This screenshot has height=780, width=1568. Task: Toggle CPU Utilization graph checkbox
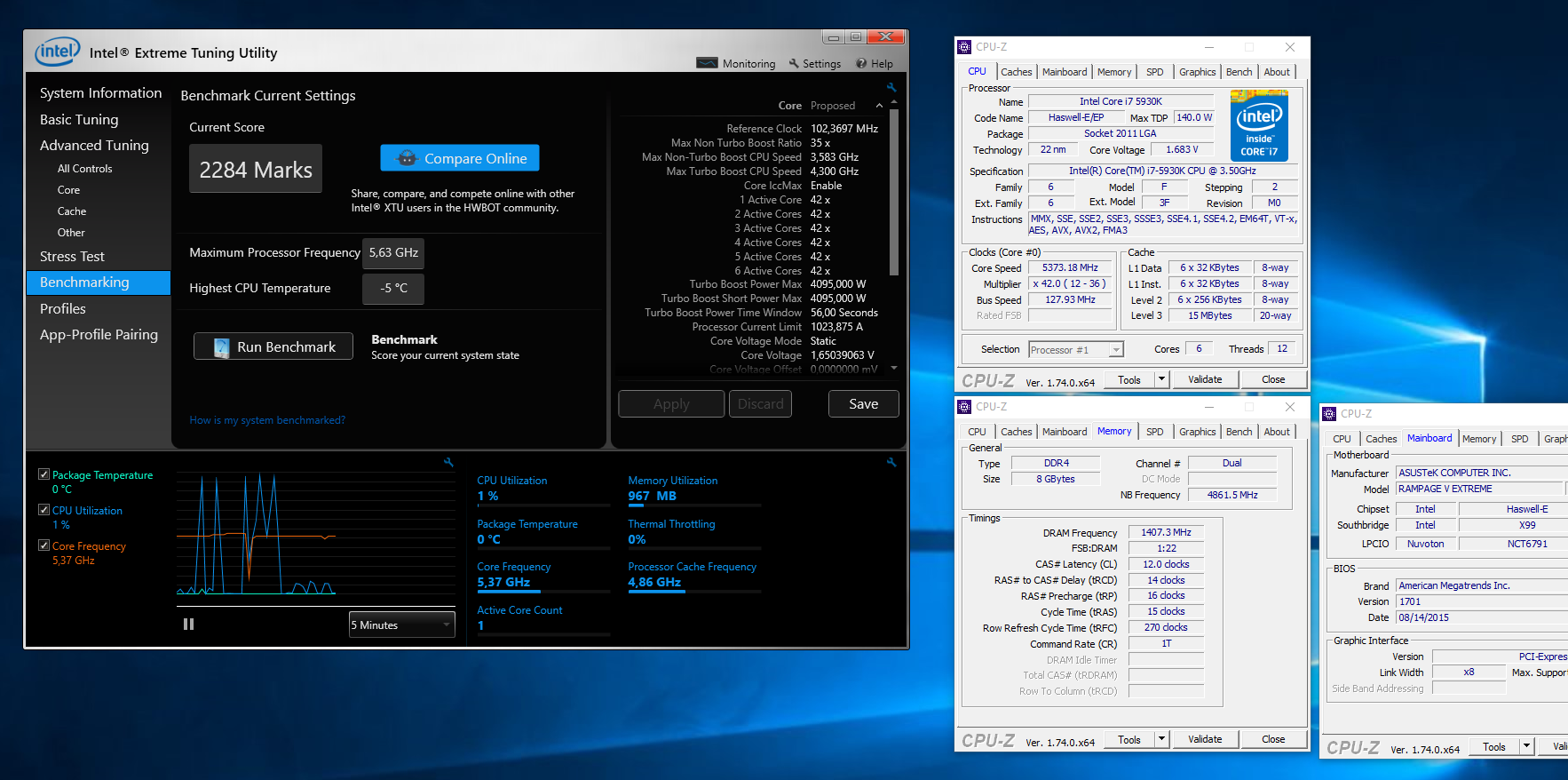click(x=44, y=510)
